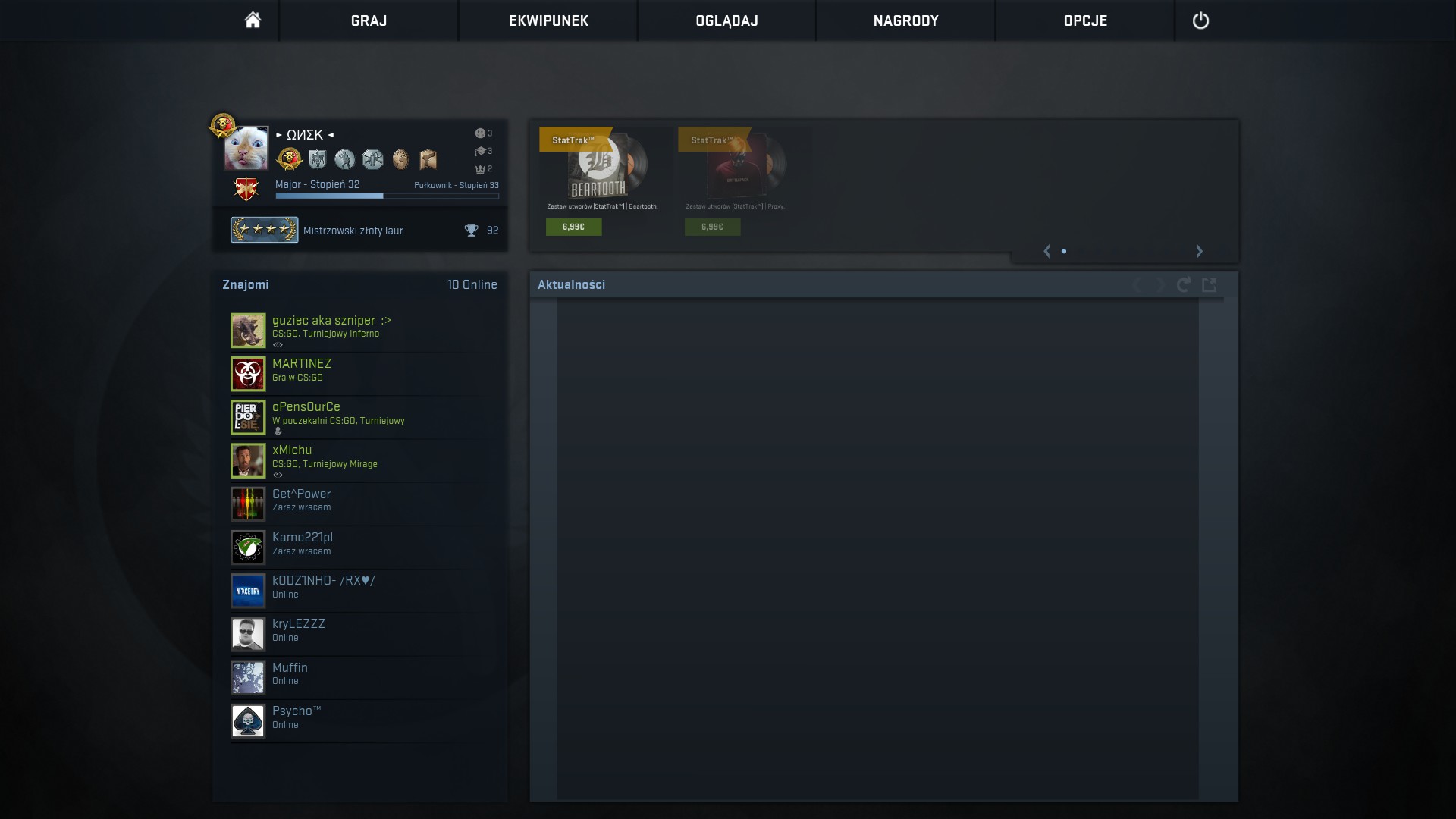Reload the Aktualności news panel
The width and height of the screenshot is (1456, 819).
[x=1183, y=284]
